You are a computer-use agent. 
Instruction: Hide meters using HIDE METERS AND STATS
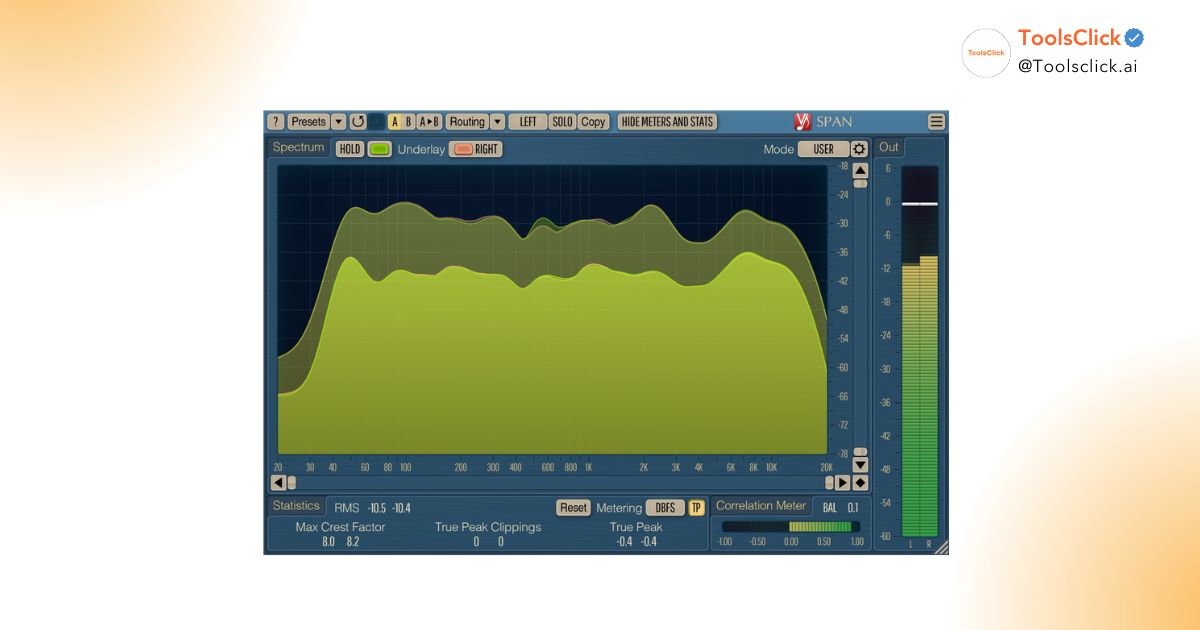tap(665, 121)
